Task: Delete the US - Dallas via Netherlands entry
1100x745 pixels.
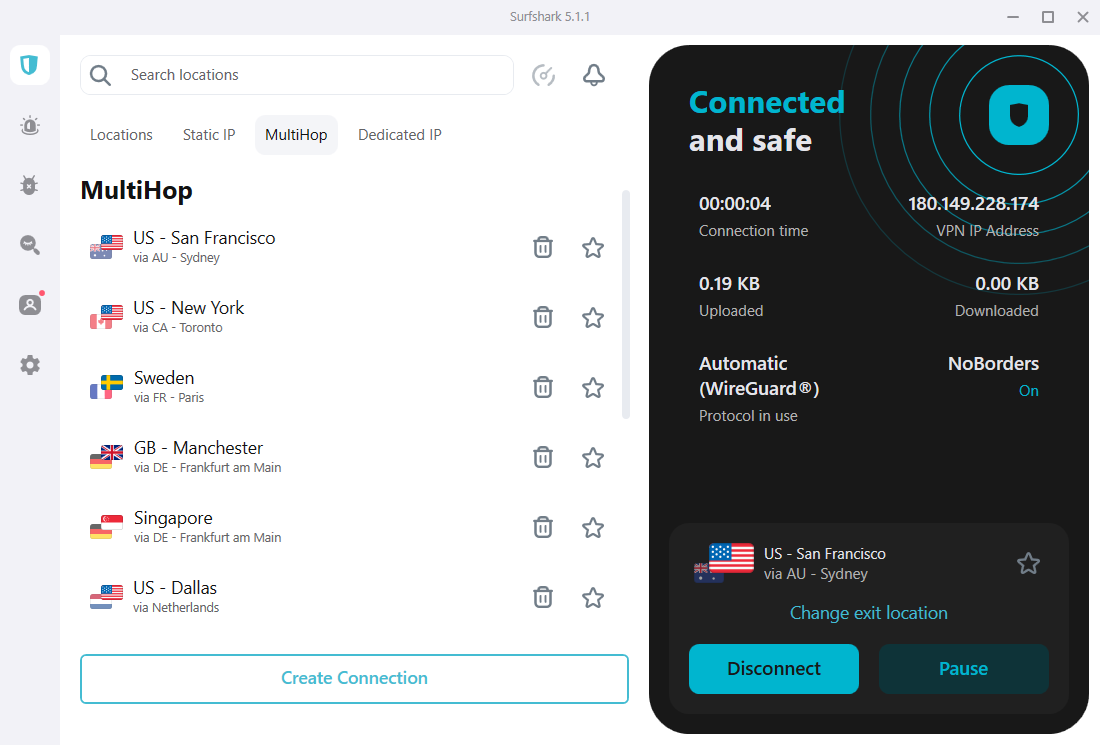Action: (x=543, y=597)
